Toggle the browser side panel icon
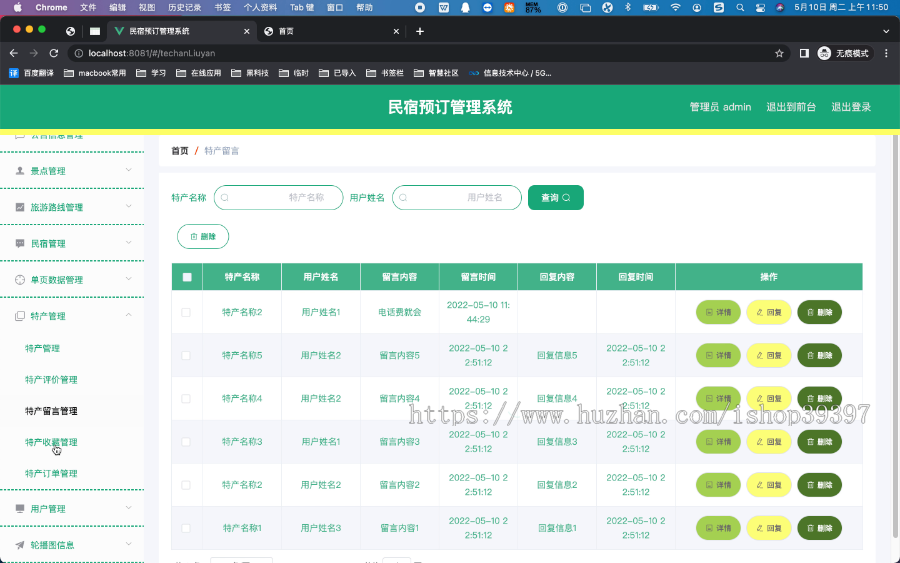 pyautogui.click(x=804, y=53)
